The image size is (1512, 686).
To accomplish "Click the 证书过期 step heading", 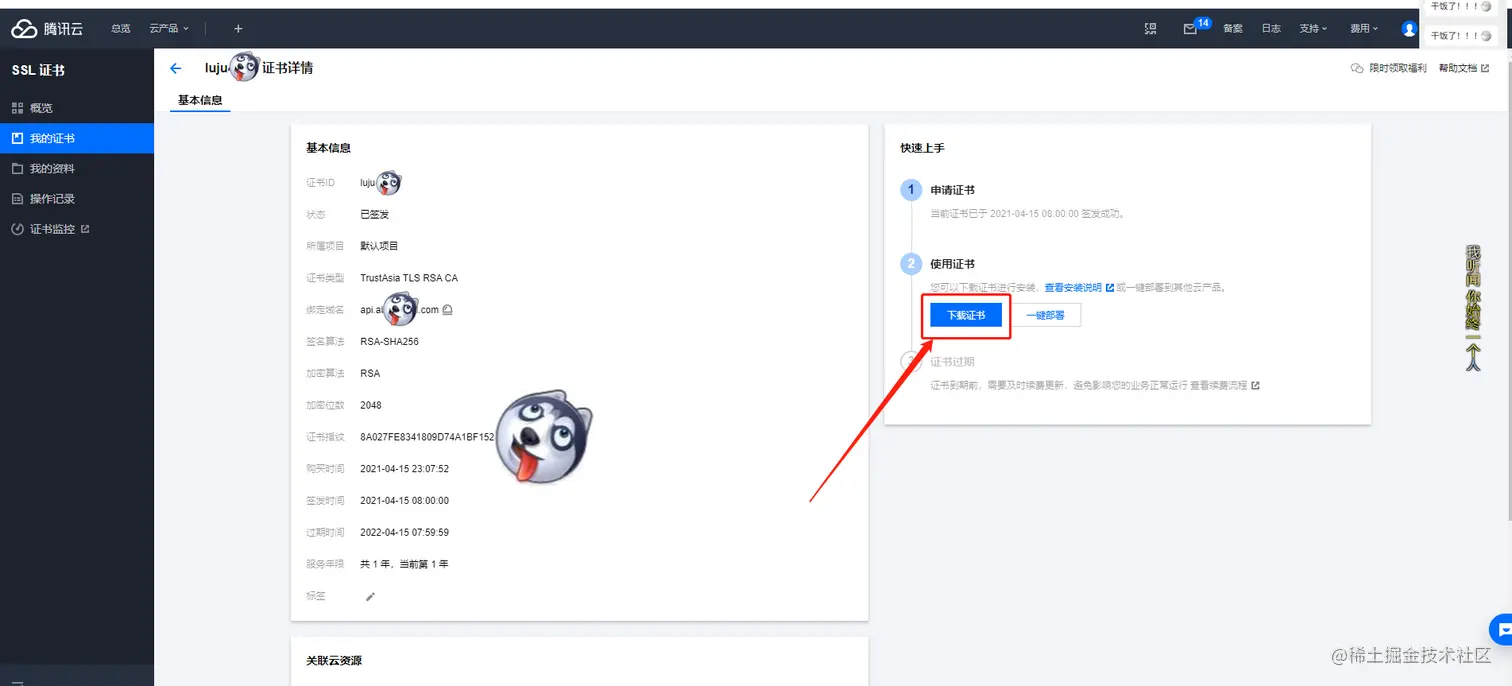I will pos(952,362).
